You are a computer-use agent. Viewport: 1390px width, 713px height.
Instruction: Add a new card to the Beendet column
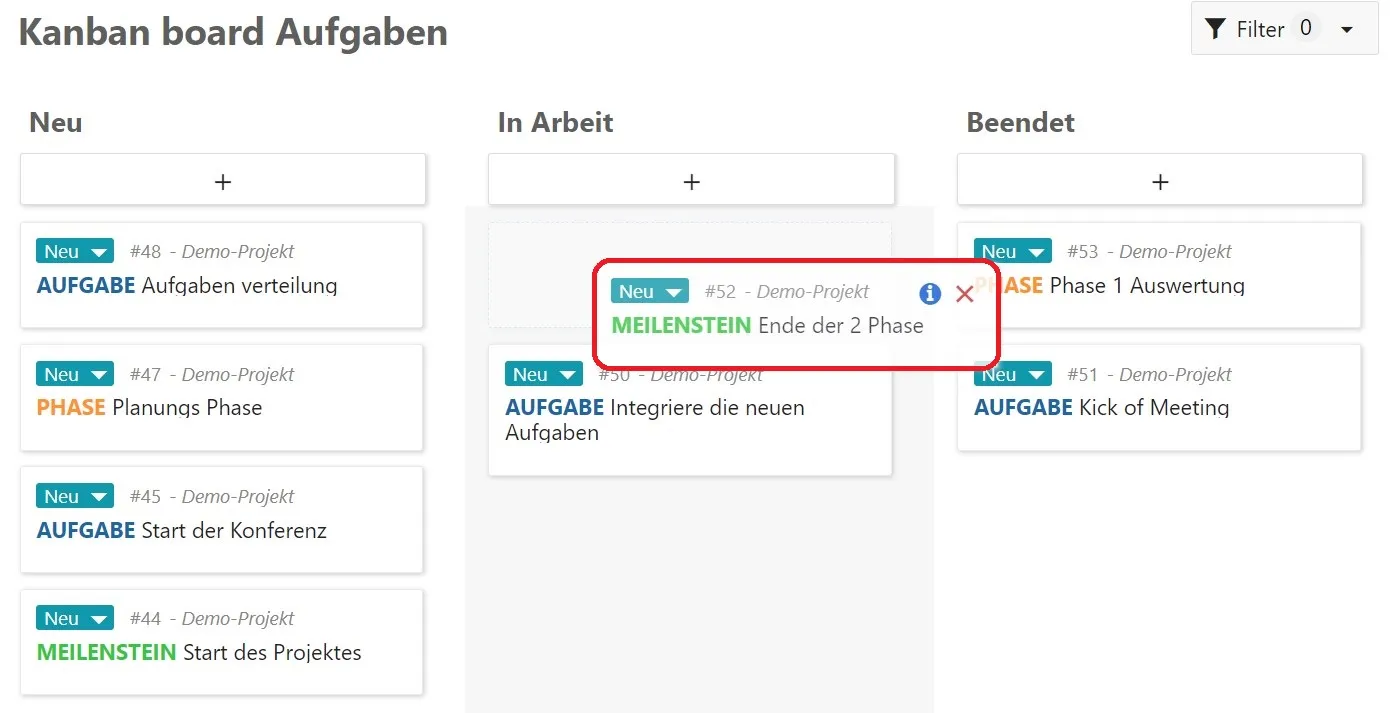coord(1159,180)
